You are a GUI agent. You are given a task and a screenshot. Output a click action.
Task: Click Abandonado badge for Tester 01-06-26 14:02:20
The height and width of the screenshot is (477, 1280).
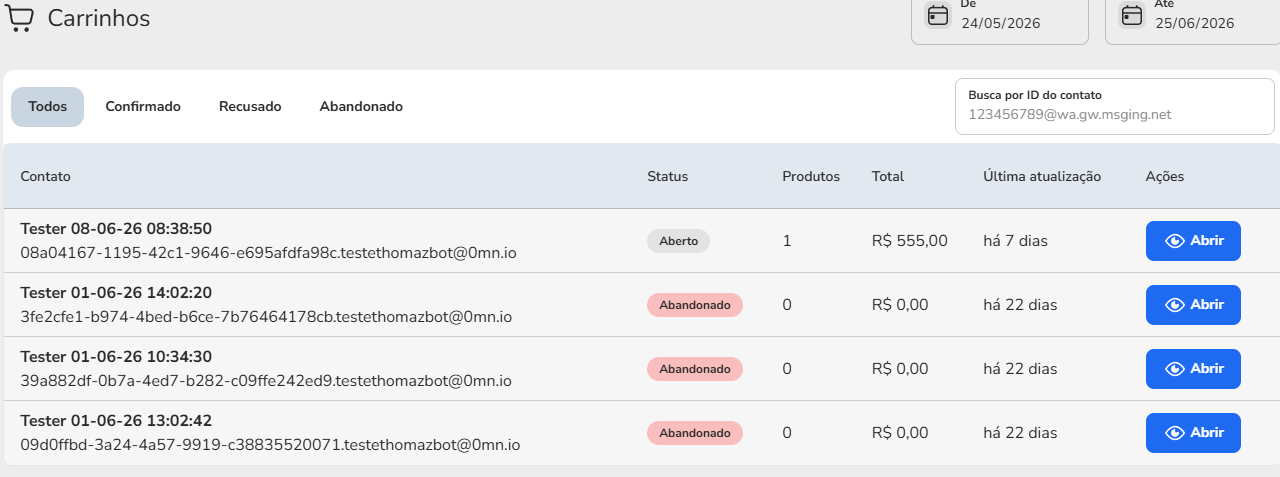coord(695,305)
